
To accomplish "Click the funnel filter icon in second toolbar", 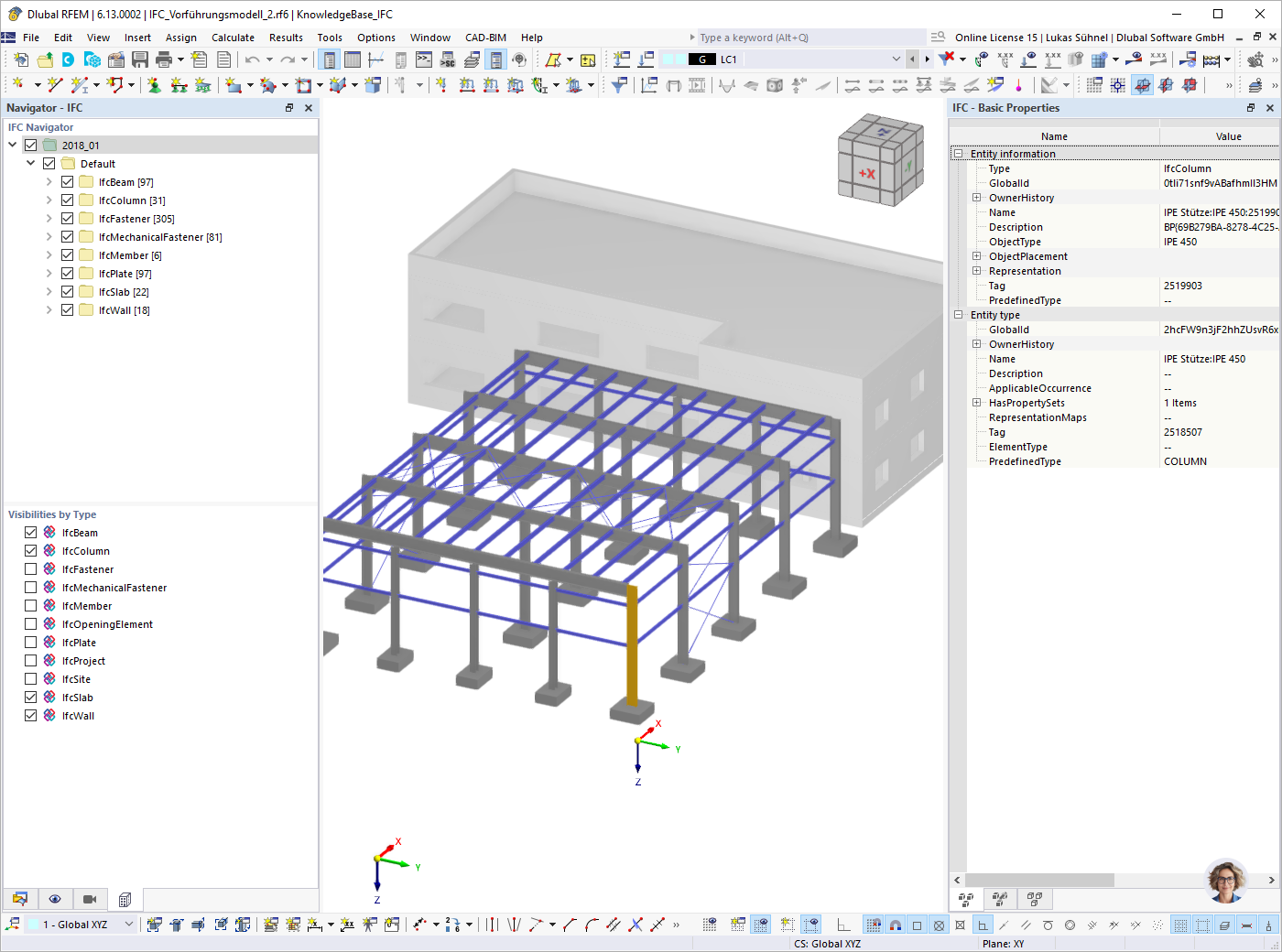I will point(619,84).
